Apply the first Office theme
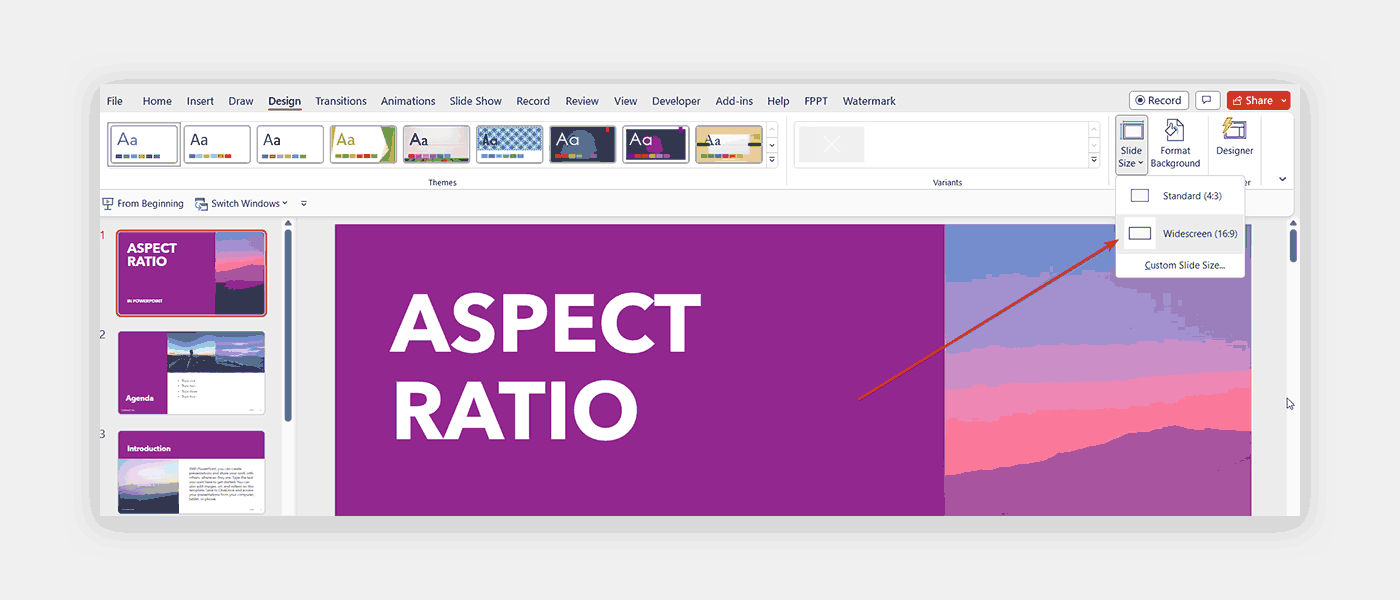 pyautogui.click(x=144, y=144)
